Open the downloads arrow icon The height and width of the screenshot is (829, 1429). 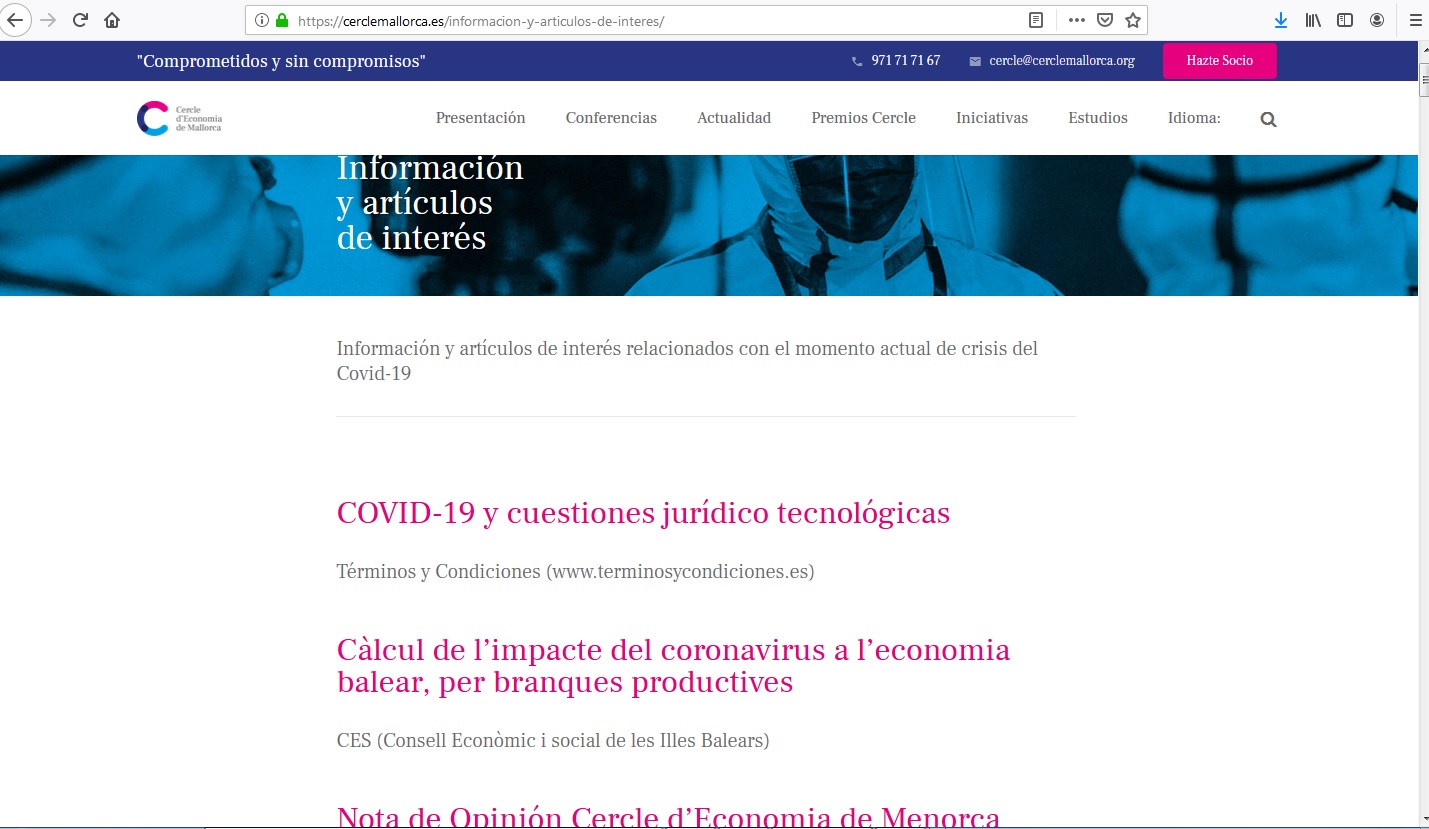point(1281,20)
